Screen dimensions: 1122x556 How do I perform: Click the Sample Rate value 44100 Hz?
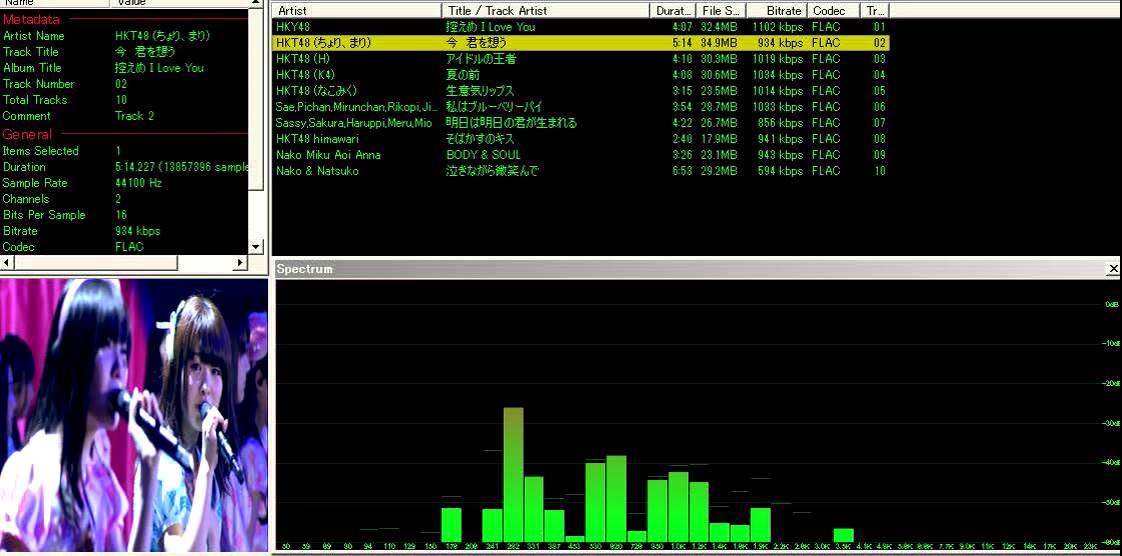point(139,183)
